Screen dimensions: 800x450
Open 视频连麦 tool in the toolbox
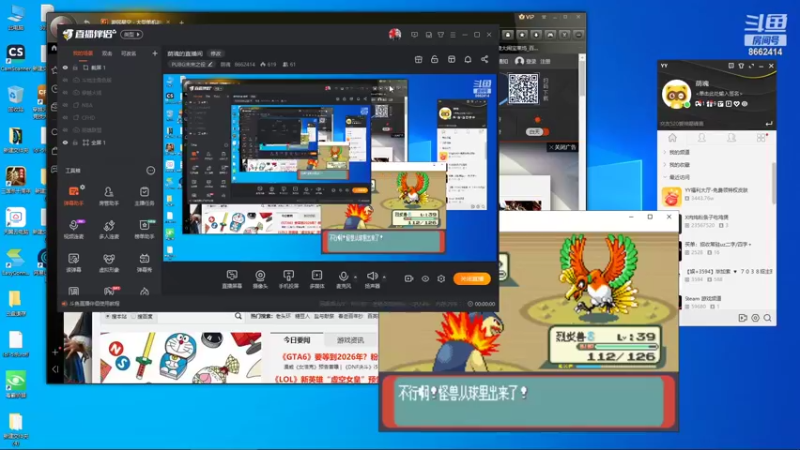click(73, 229)
